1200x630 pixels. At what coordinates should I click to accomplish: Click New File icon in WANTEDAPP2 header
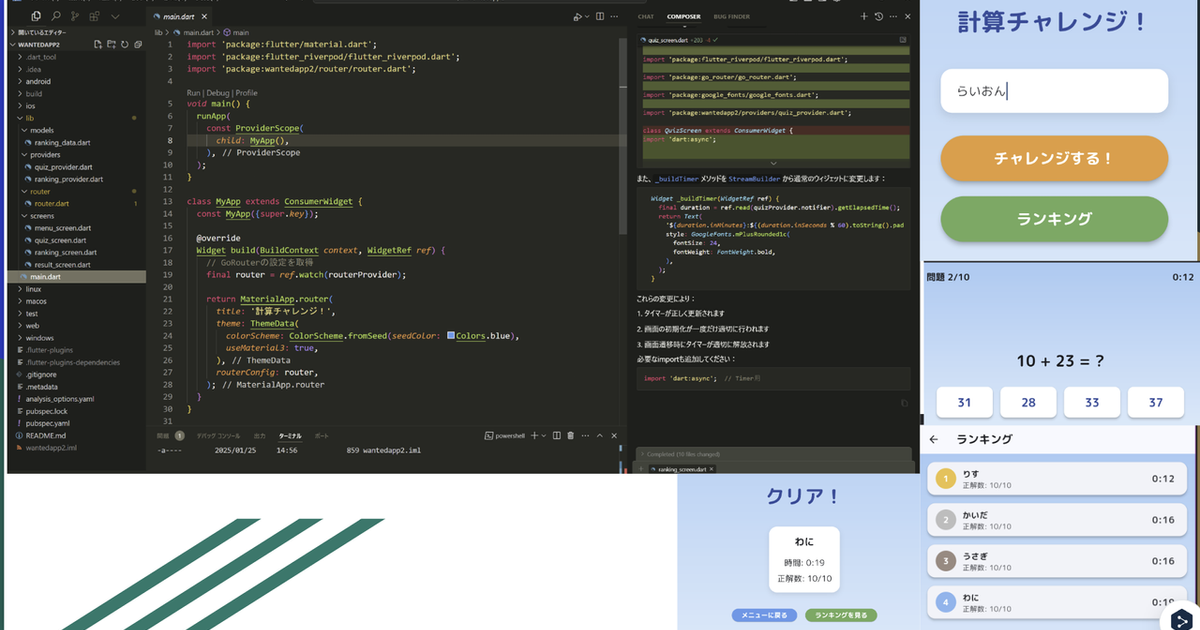point(98,45)
